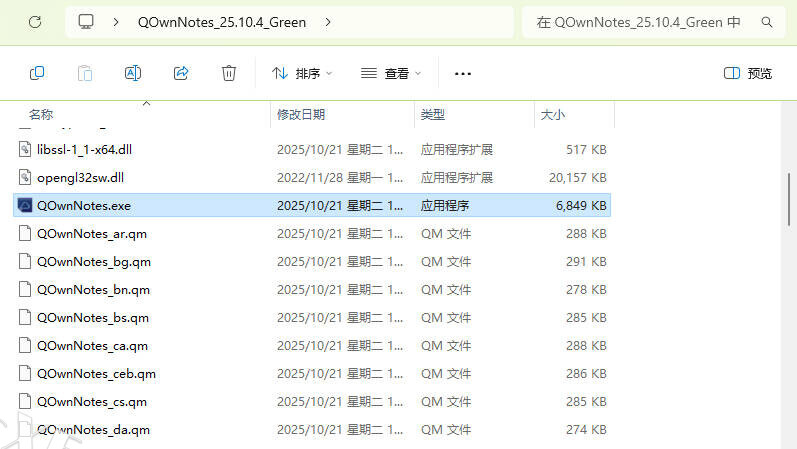Open the view (查看) dropdown
Viewport: 797px width, 449px height.
coord(391,73)
